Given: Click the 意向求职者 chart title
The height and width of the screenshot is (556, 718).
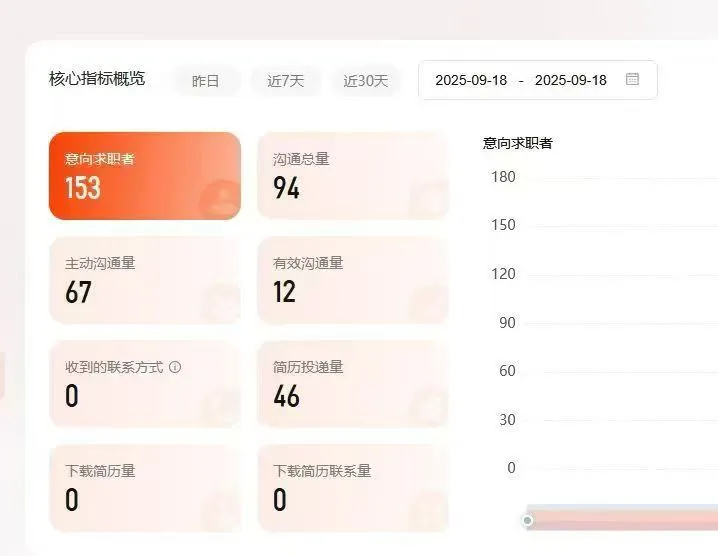Looking at the screenshot, I should click(517, 143).
